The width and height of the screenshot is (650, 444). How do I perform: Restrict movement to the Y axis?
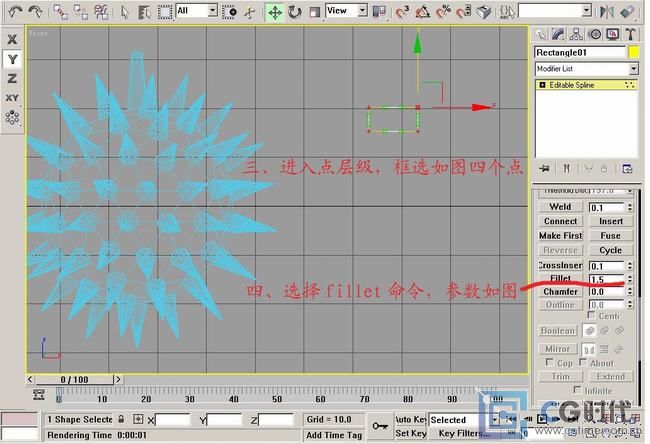click(12, 59)
